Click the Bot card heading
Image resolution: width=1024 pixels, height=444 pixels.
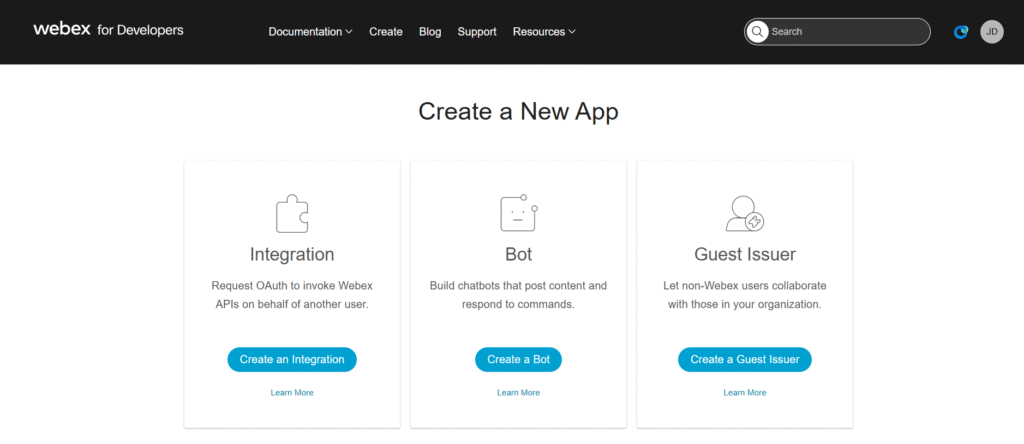pos(519,254)
